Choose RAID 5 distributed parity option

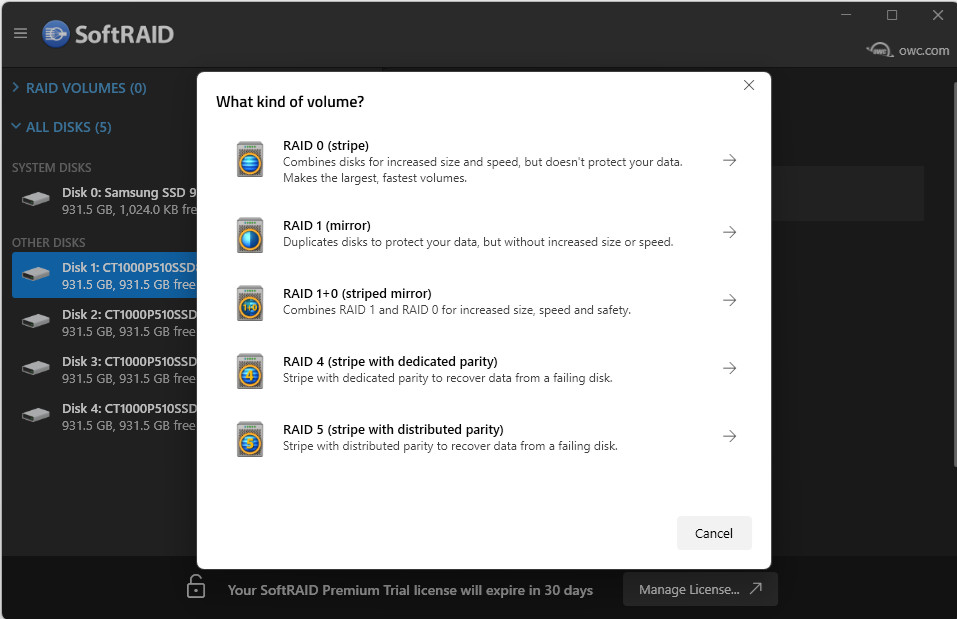(x=486, y=437)
